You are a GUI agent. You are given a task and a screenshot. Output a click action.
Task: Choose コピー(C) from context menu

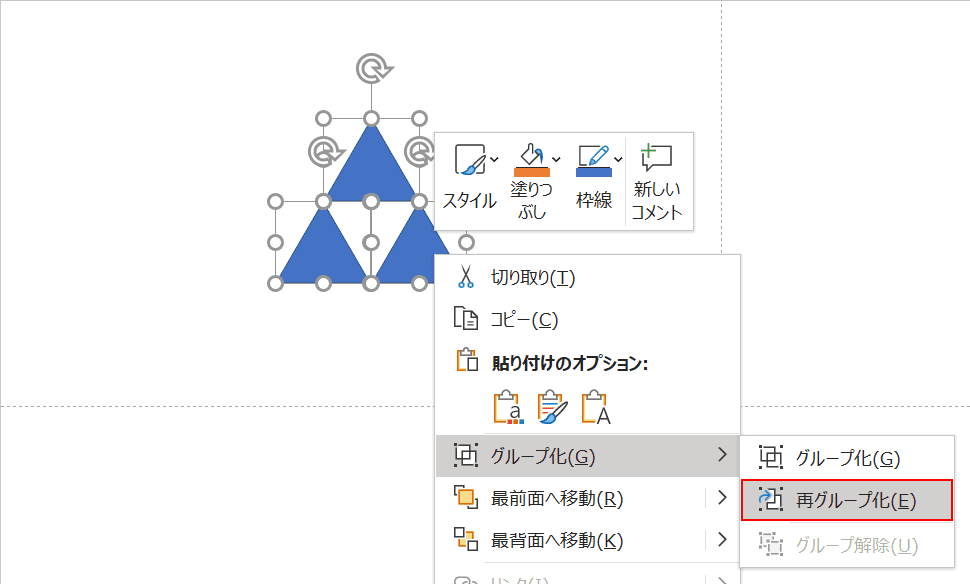point(588,320)
